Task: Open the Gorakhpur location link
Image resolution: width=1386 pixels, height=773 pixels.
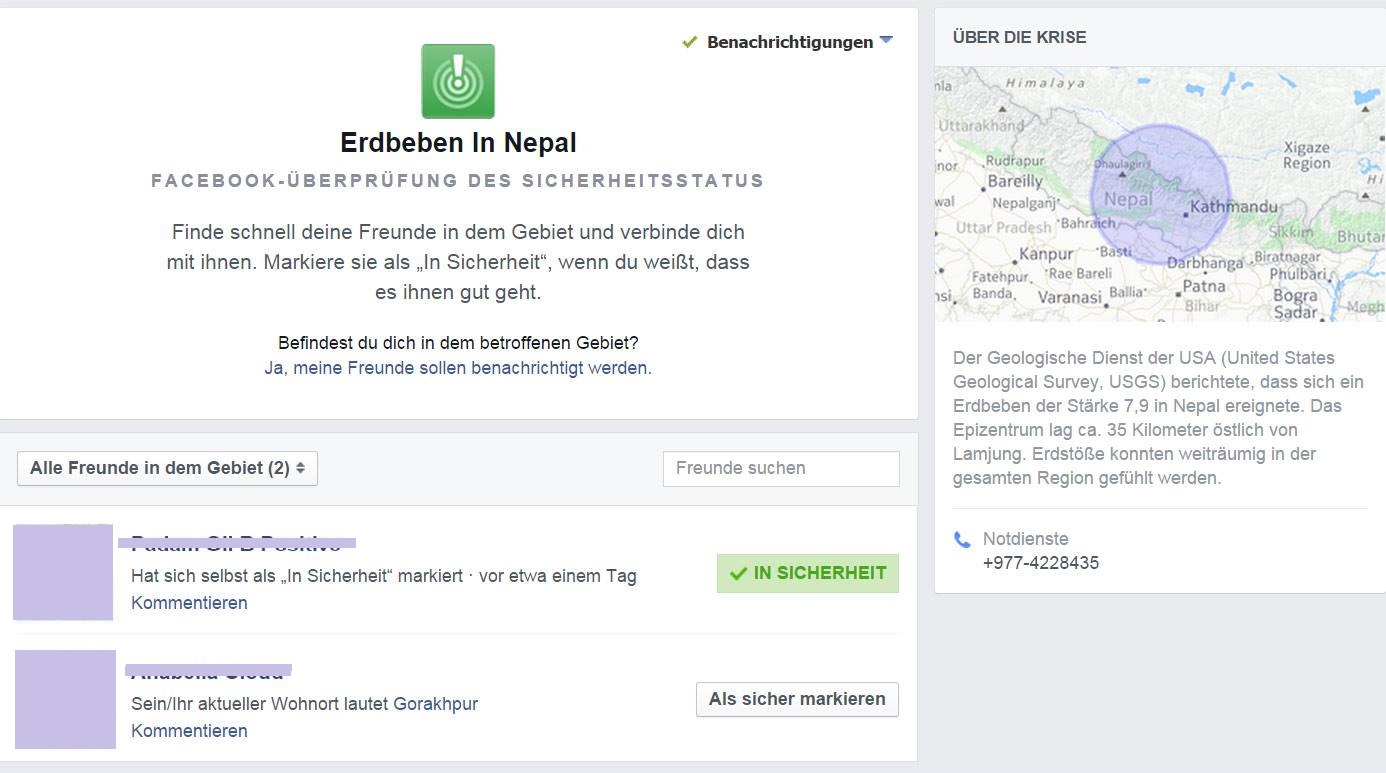Action: click(x=435, y=704)
